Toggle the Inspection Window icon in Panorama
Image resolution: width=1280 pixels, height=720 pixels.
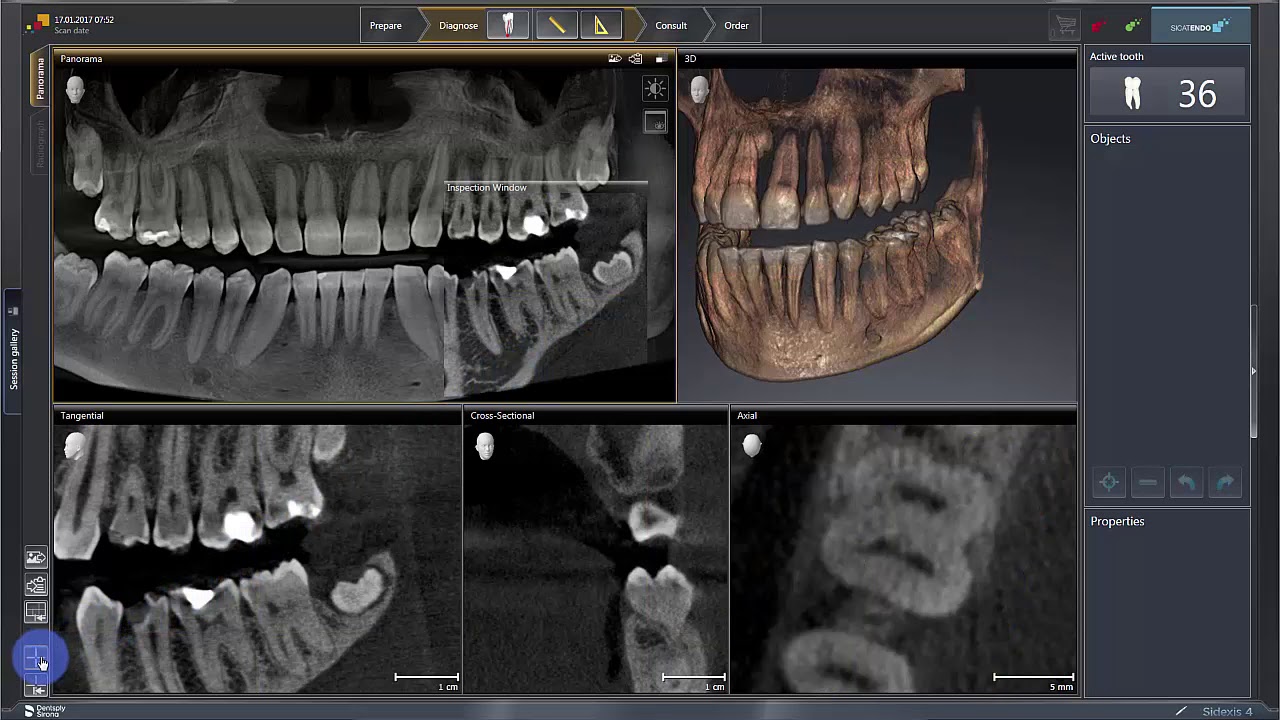click(655, 123)
